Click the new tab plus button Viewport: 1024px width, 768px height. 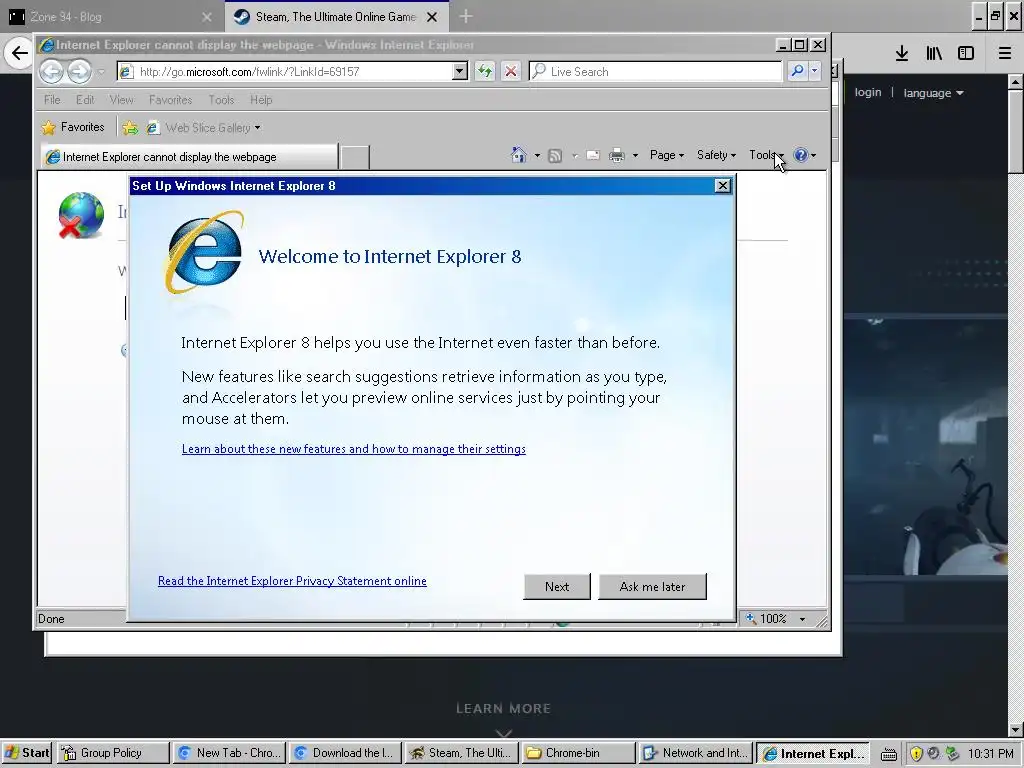pyautogui.click(x=466, y=16)
